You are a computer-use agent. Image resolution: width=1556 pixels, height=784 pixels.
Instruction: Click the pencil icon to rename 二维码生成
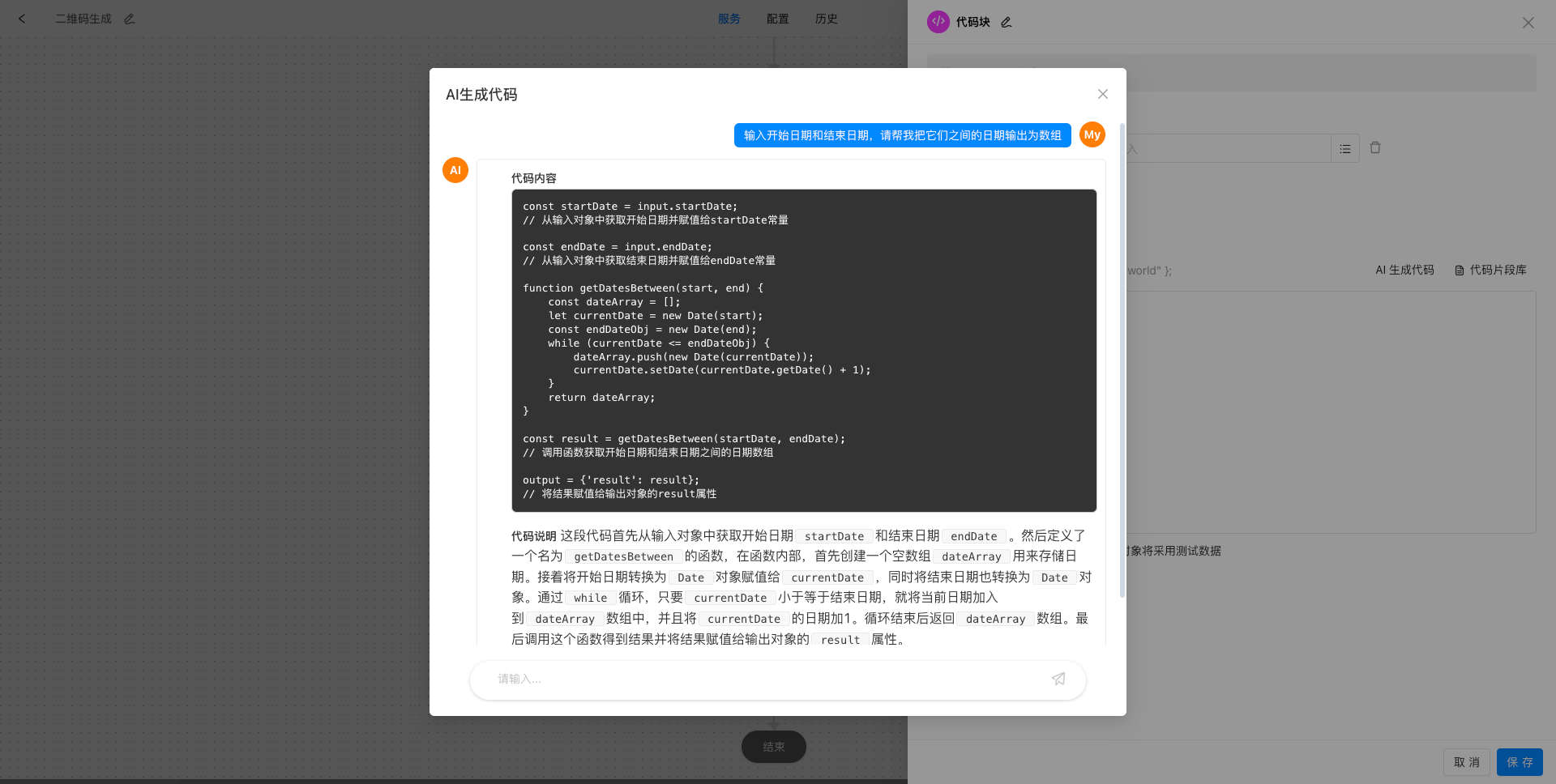pos(129,19)
